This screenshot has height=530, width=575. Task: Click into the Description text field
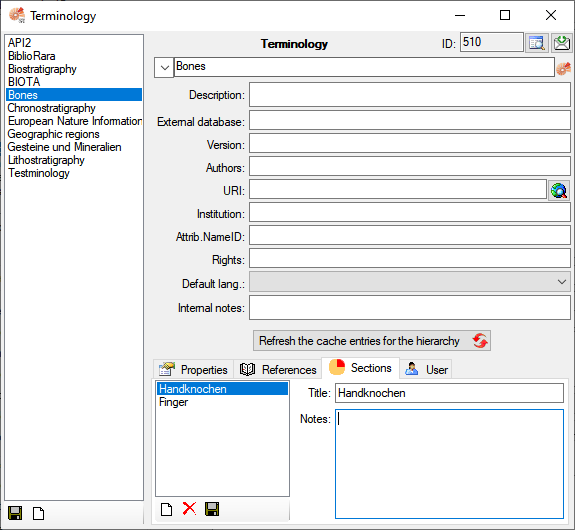410,95
